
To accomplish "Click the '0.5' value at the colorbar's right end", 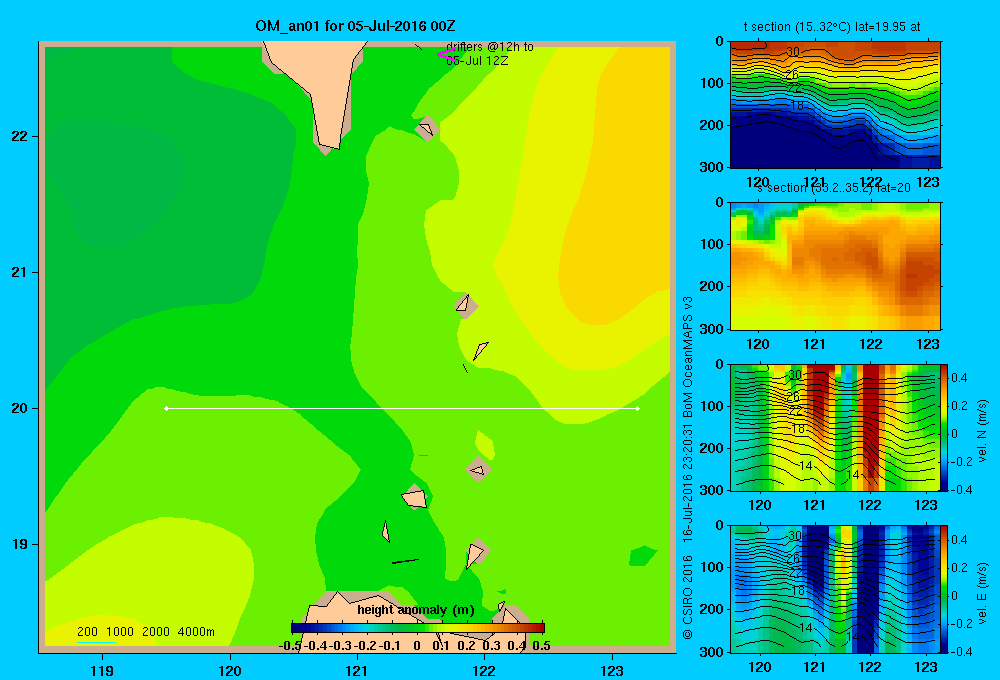I will click(541, 646).
